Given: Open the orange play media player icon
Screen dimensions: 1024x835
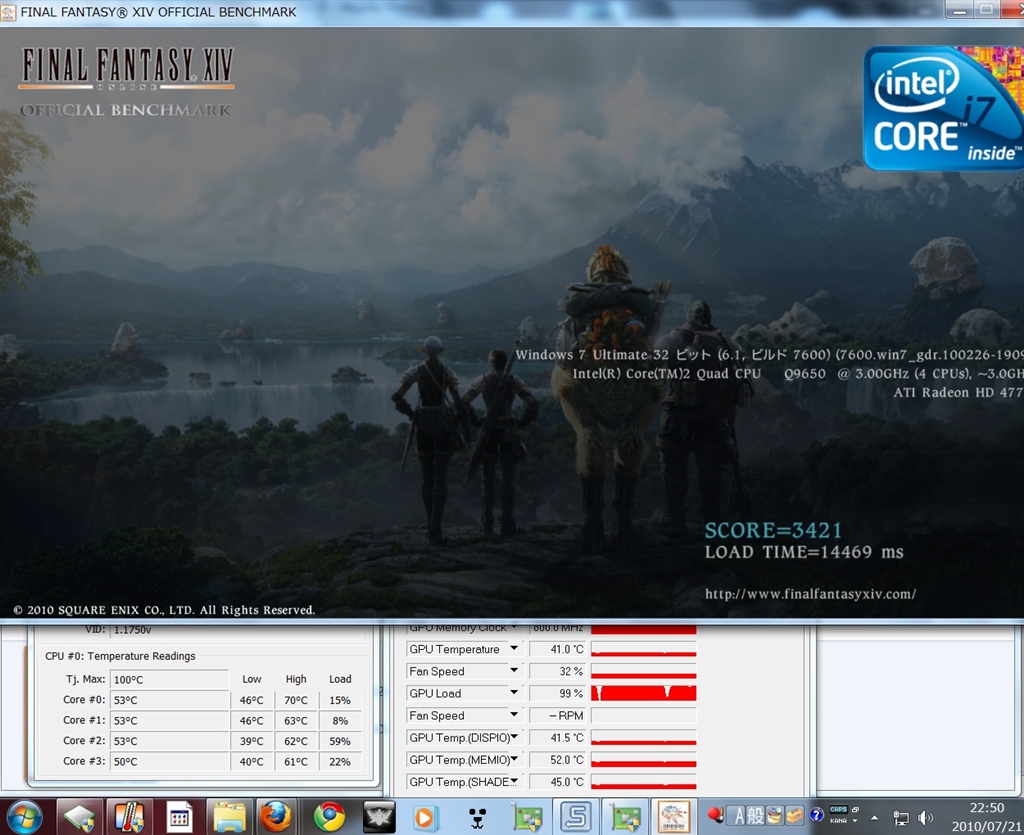Looking at the screenshot, I should [x=424, y=818].
